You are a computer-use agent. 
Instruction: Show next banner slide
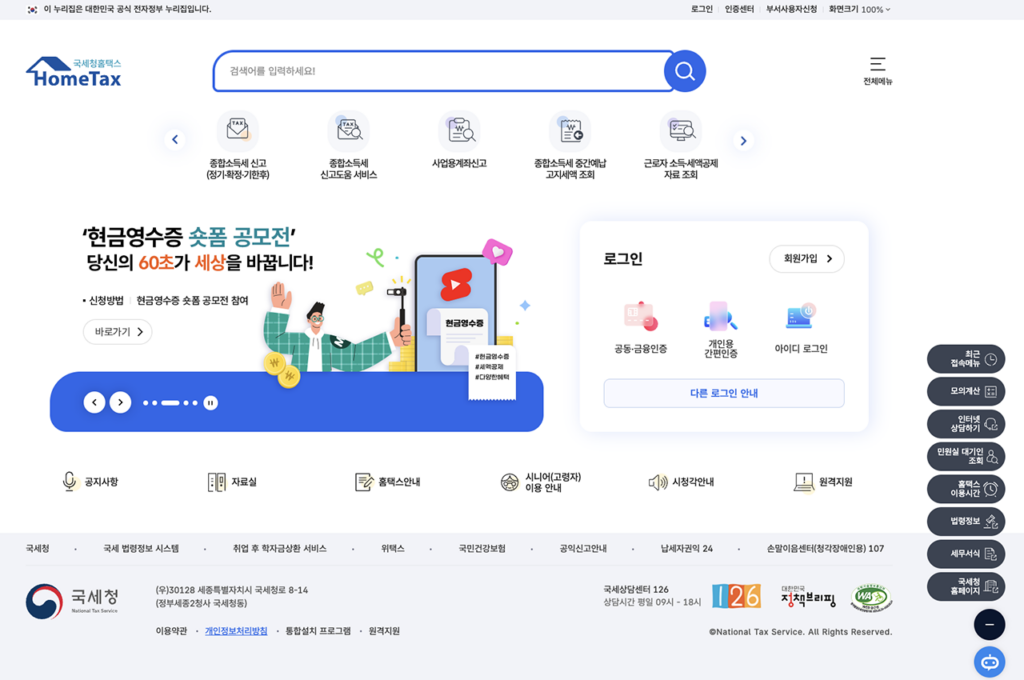120,402
